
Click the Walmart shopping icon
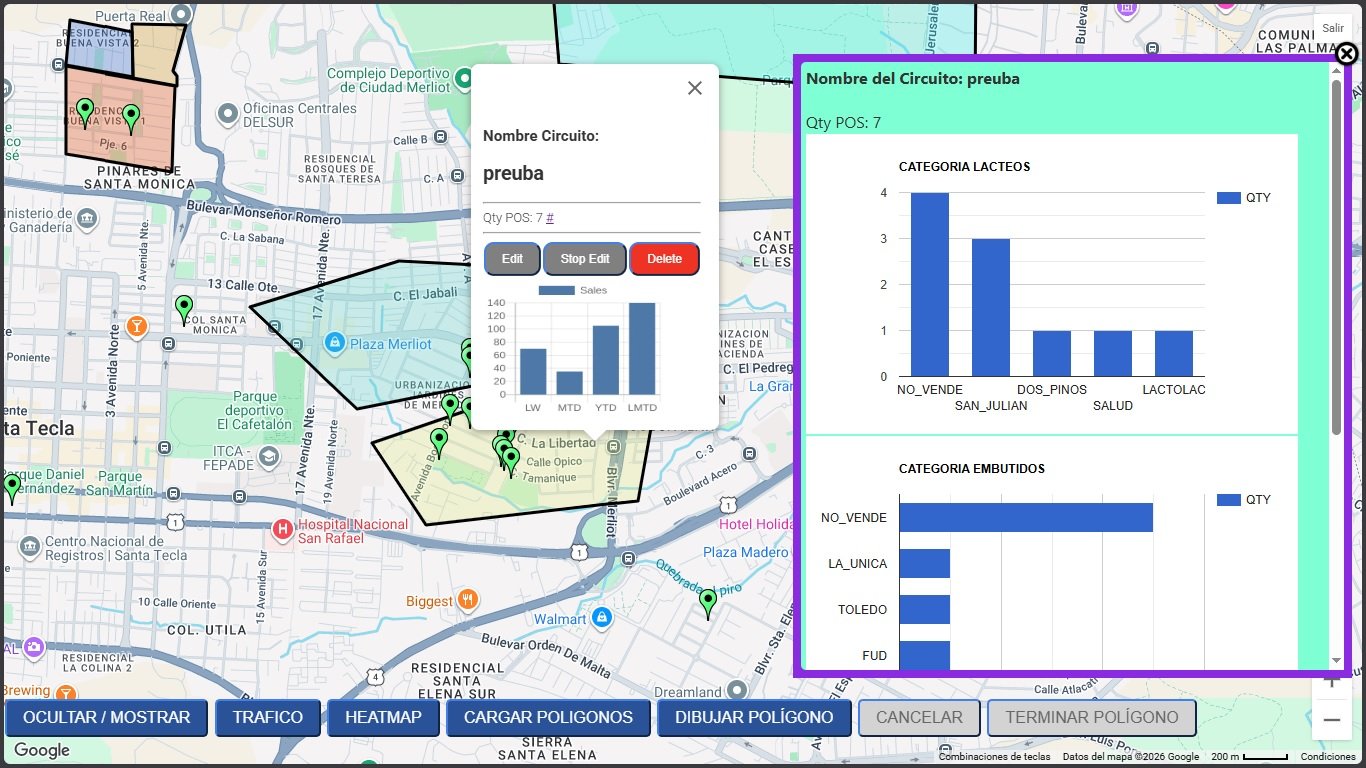(x=601, y=619)
